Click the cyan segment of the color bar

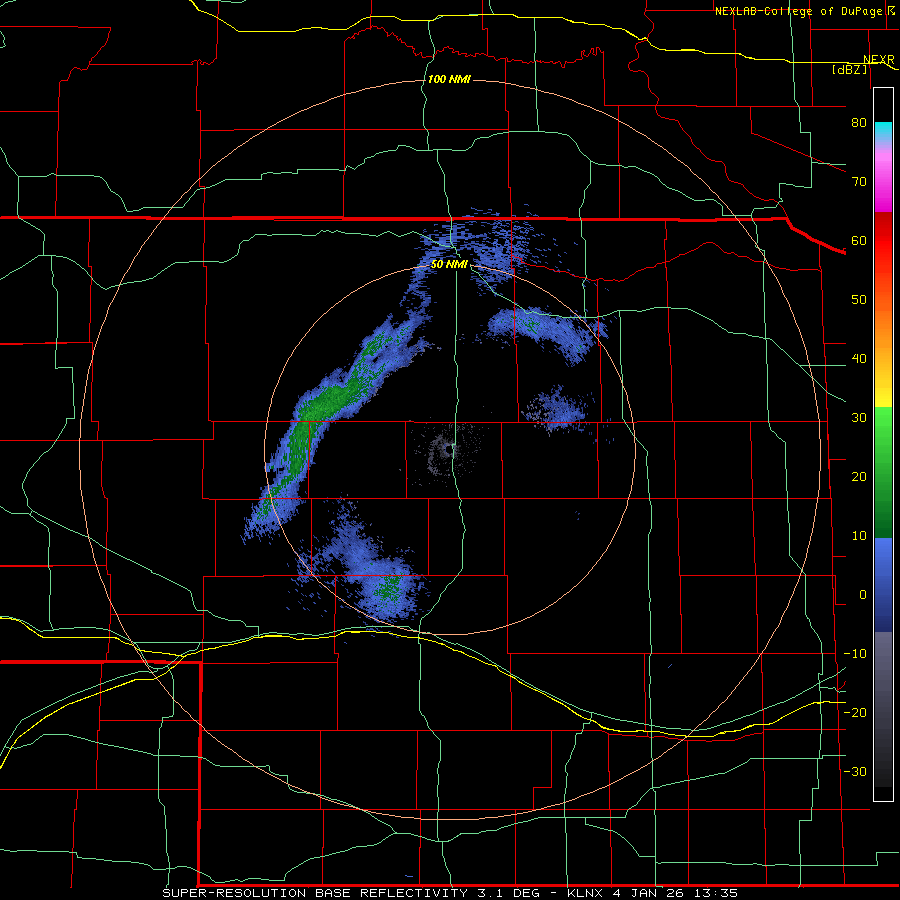click(x=883, y=132)
